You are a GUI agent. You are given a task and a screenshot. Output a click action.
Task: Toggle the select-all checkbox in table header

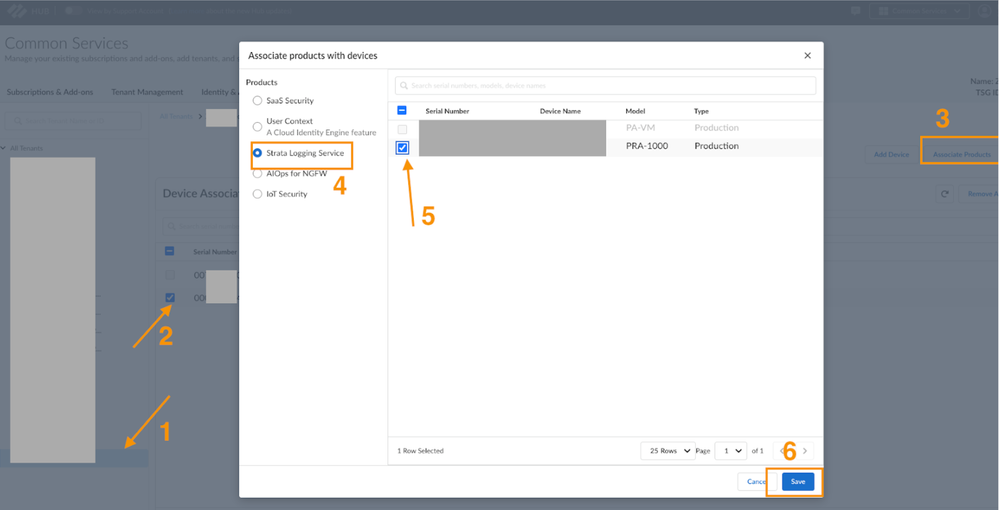click(402, 111)
